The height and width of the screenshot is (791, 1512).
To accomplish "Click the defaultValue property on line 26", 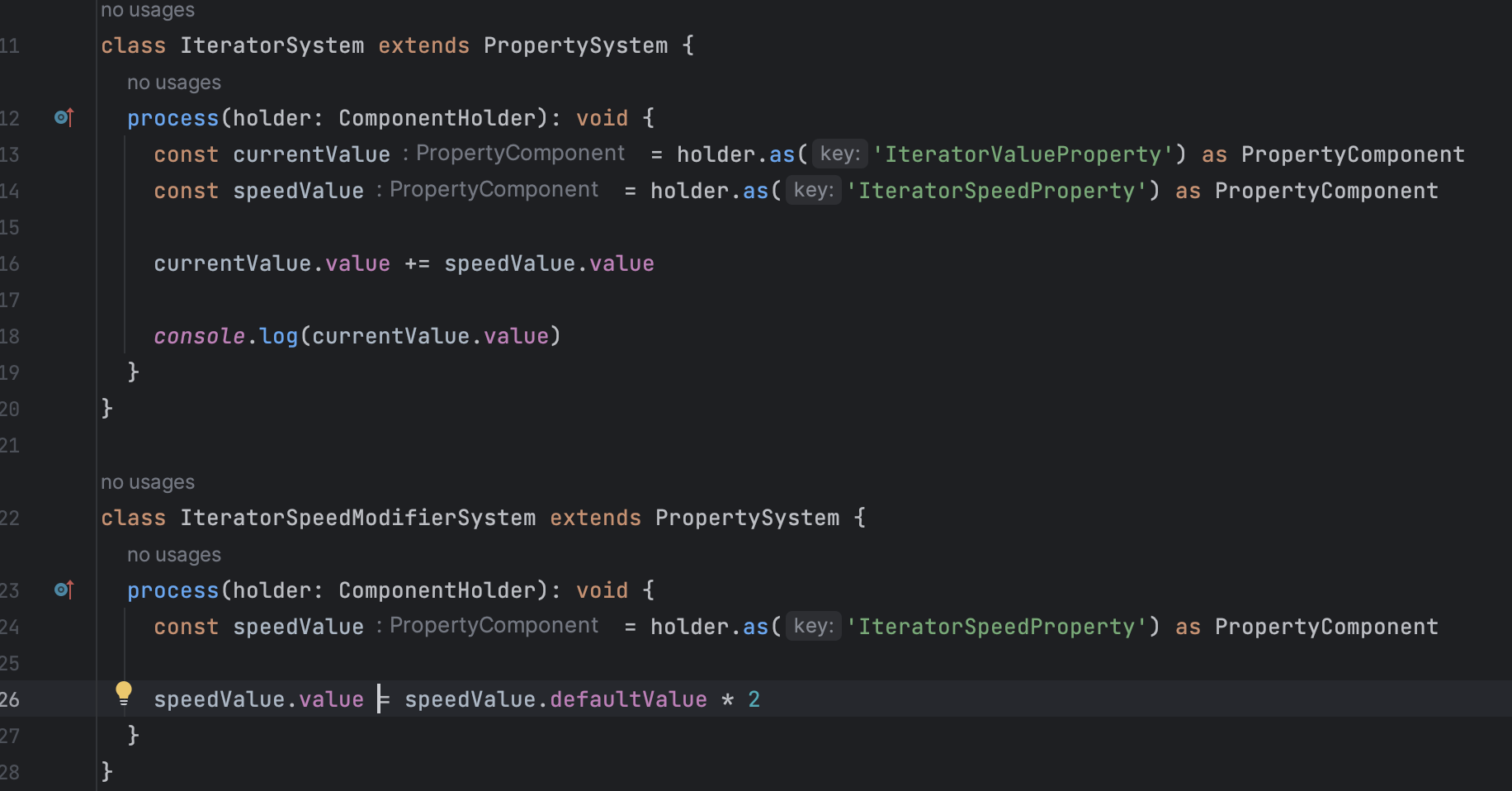I will pyautogui.click(x=628, y=699).
